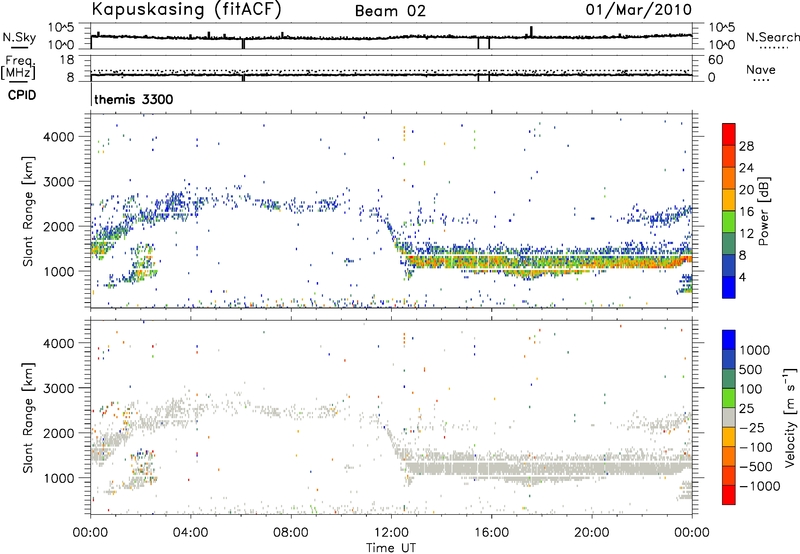Click the 'Freq. [MHz]' axis label
Image resolution: width=800 pixels, height=554 pixels.
tap(19, 67)
